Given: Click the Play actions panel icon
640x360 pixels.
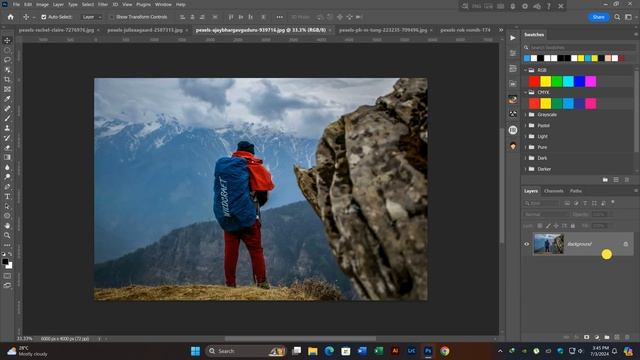Looking at the screenshot, I should tap(513, 38).
